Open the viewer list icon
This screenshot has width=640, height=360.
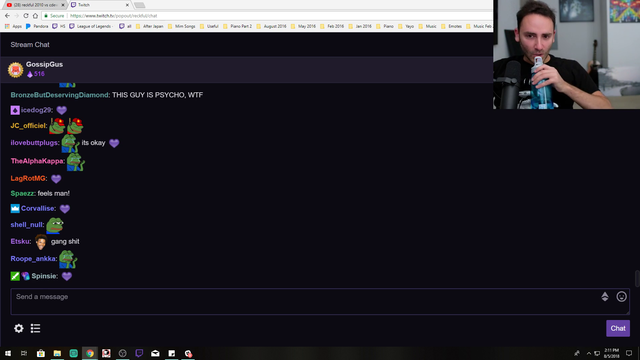pos(36,328)
